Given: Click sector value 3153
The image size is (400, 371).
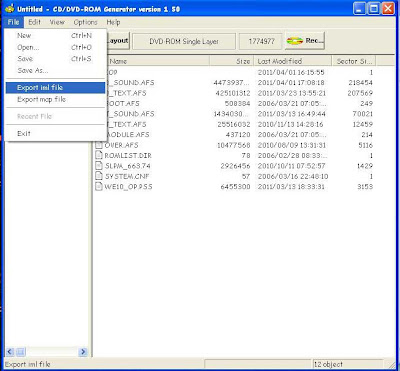Looking at the screenshot, I should [365, 186].
